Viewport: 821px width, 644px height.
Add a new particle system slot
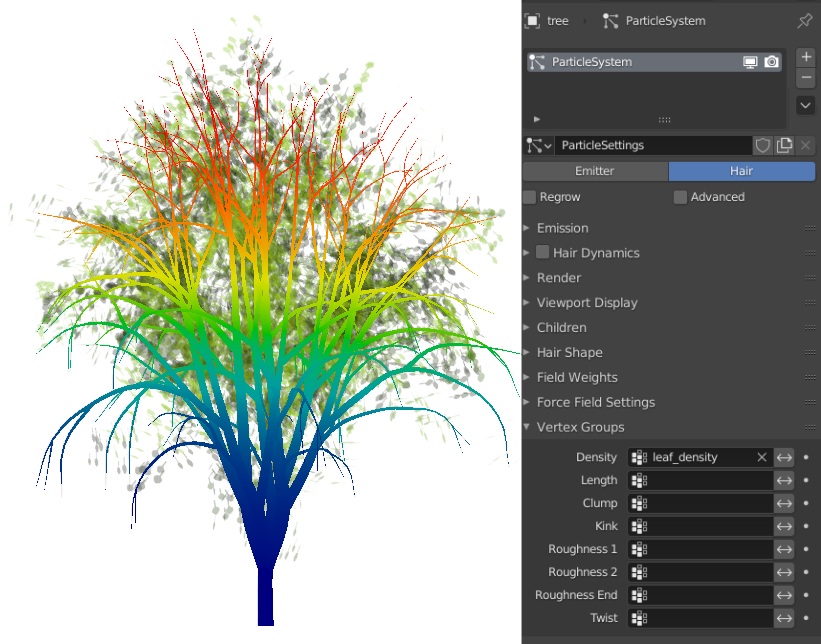pyautogui.click(x=806, y=57)
